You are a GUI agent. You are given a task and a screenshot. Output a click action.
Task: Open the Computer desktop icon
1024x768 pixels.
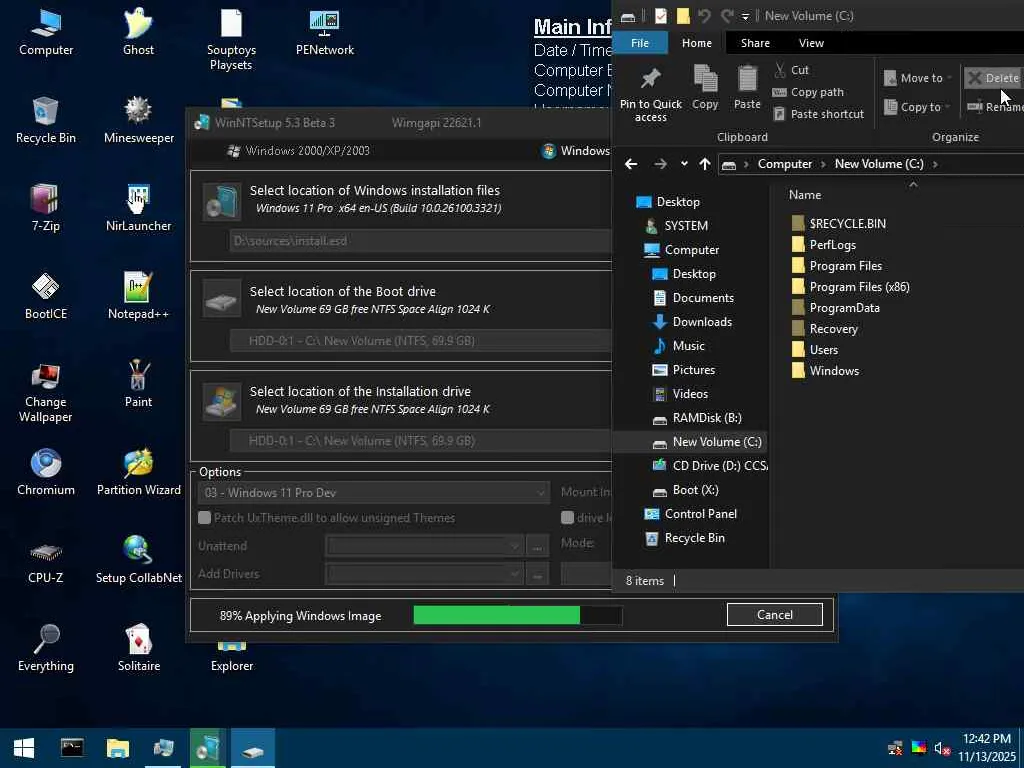46,33
